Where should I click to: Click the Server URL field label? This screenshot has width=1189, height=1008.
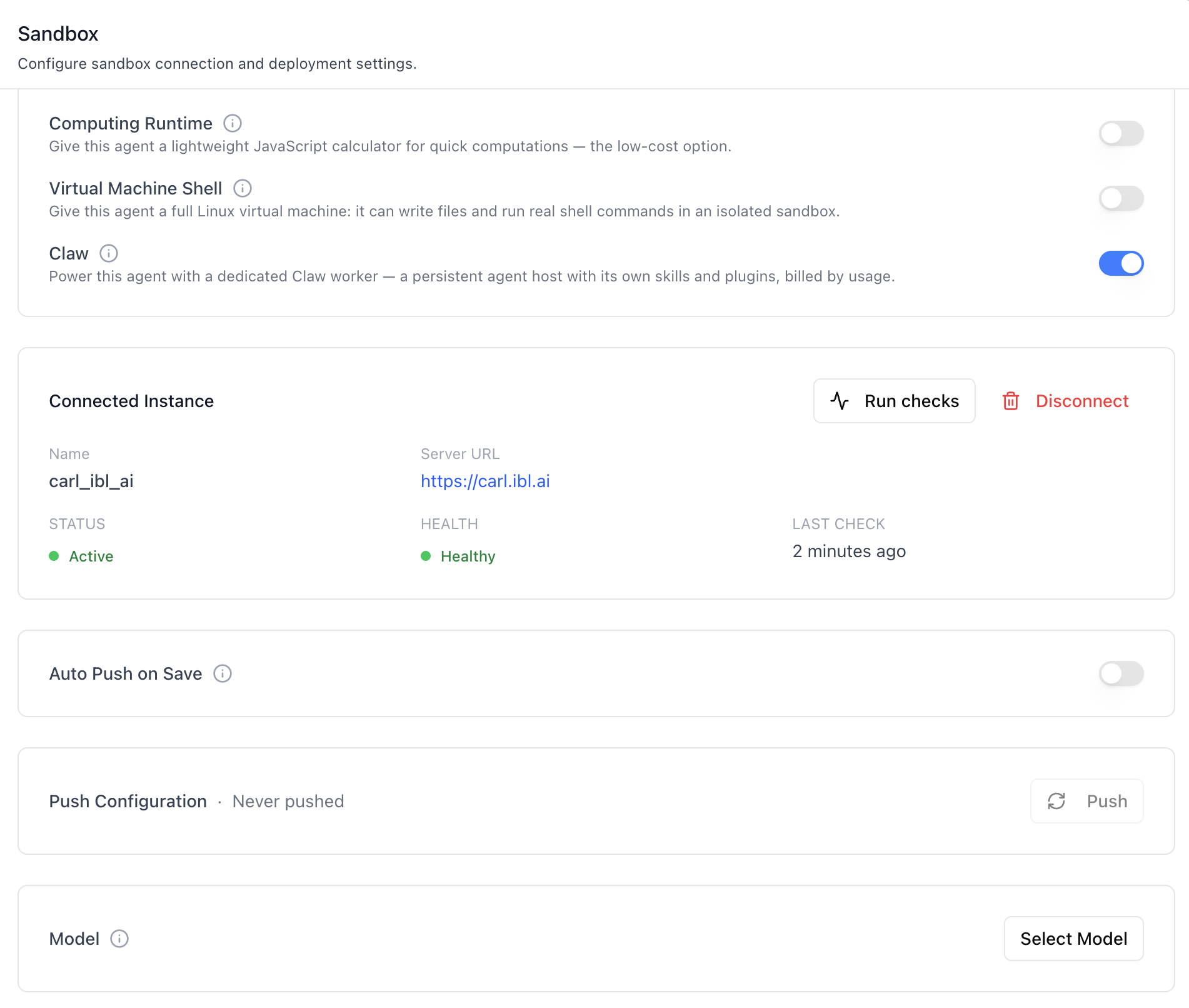[x=460, y=454]
